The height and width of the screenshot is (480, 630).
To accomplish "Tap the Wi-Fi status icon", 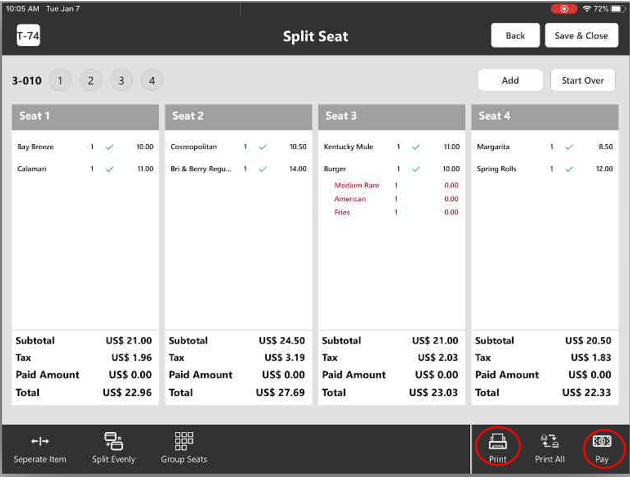I will (587, 9).
